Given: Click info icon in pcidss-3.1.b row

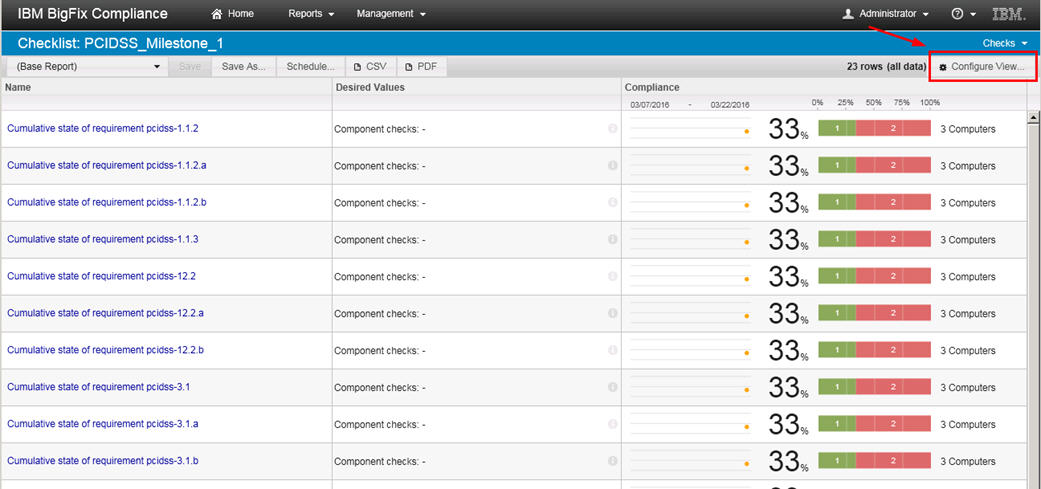Looking at the screenshot, I should pyautogui.click(x=613, y=460).
